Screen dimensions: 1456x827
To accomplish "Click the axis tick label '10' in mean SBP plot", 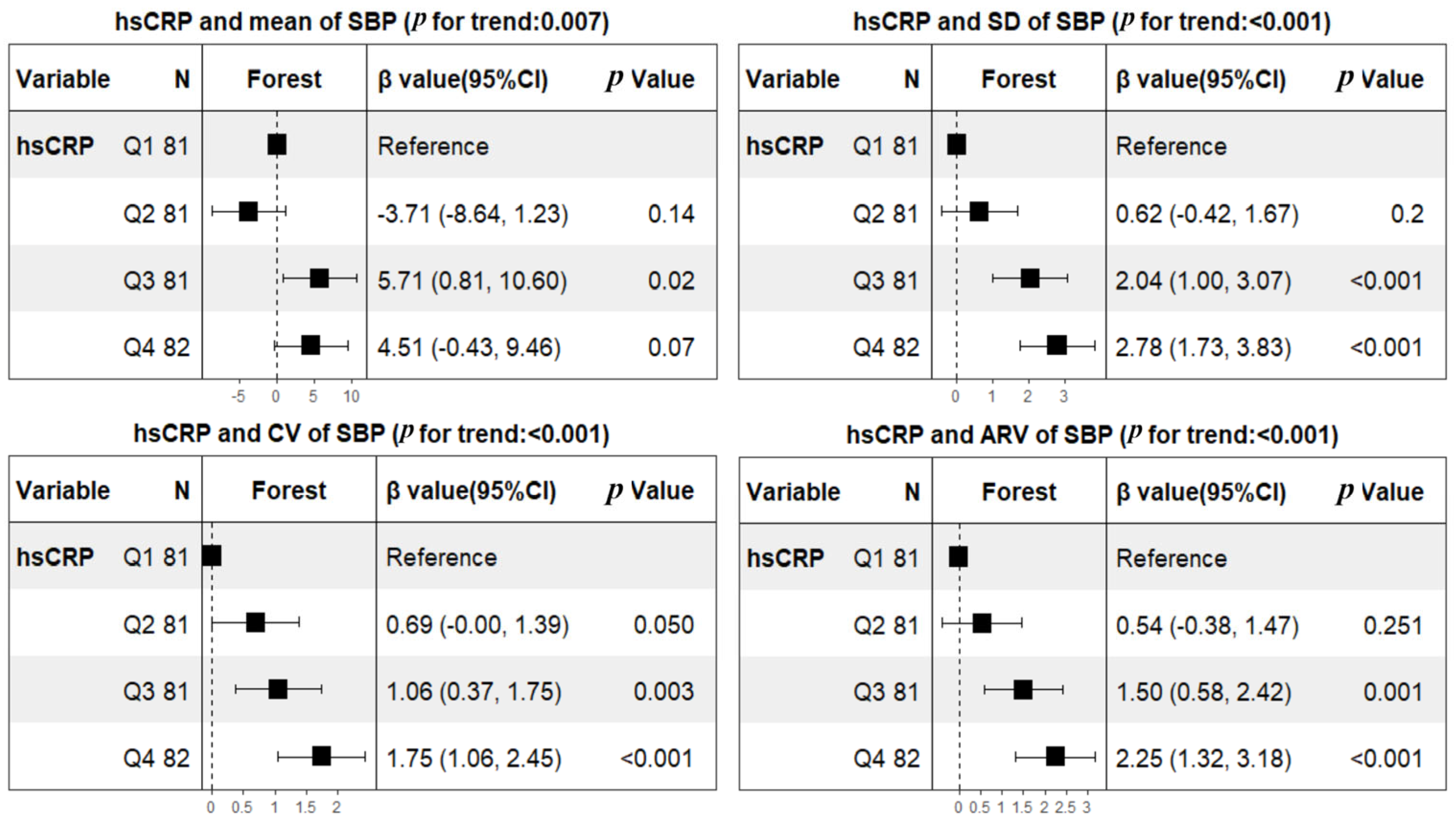I will [352, 396].
